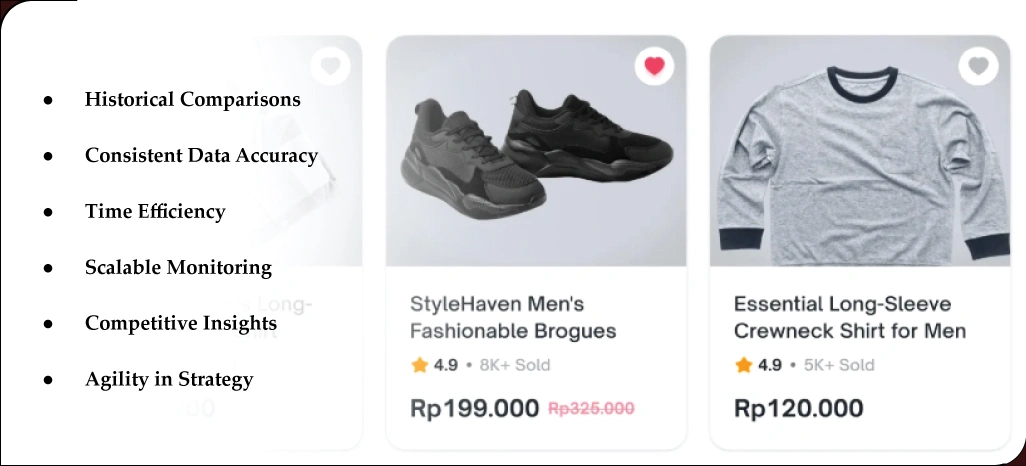Viewport: 1026px width, 466px height.
Task: Select the Historical Comparisons bullet
Action: [x=192, y=99]
